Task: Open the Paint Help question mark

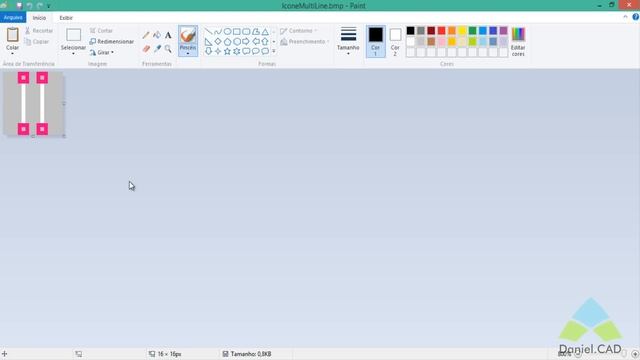Action: click(636, 17)
